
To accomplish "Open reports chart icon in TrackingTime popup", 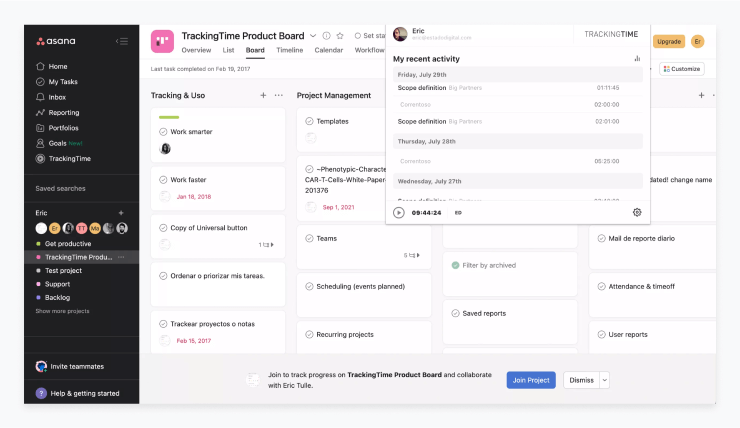I will (637, 59).
